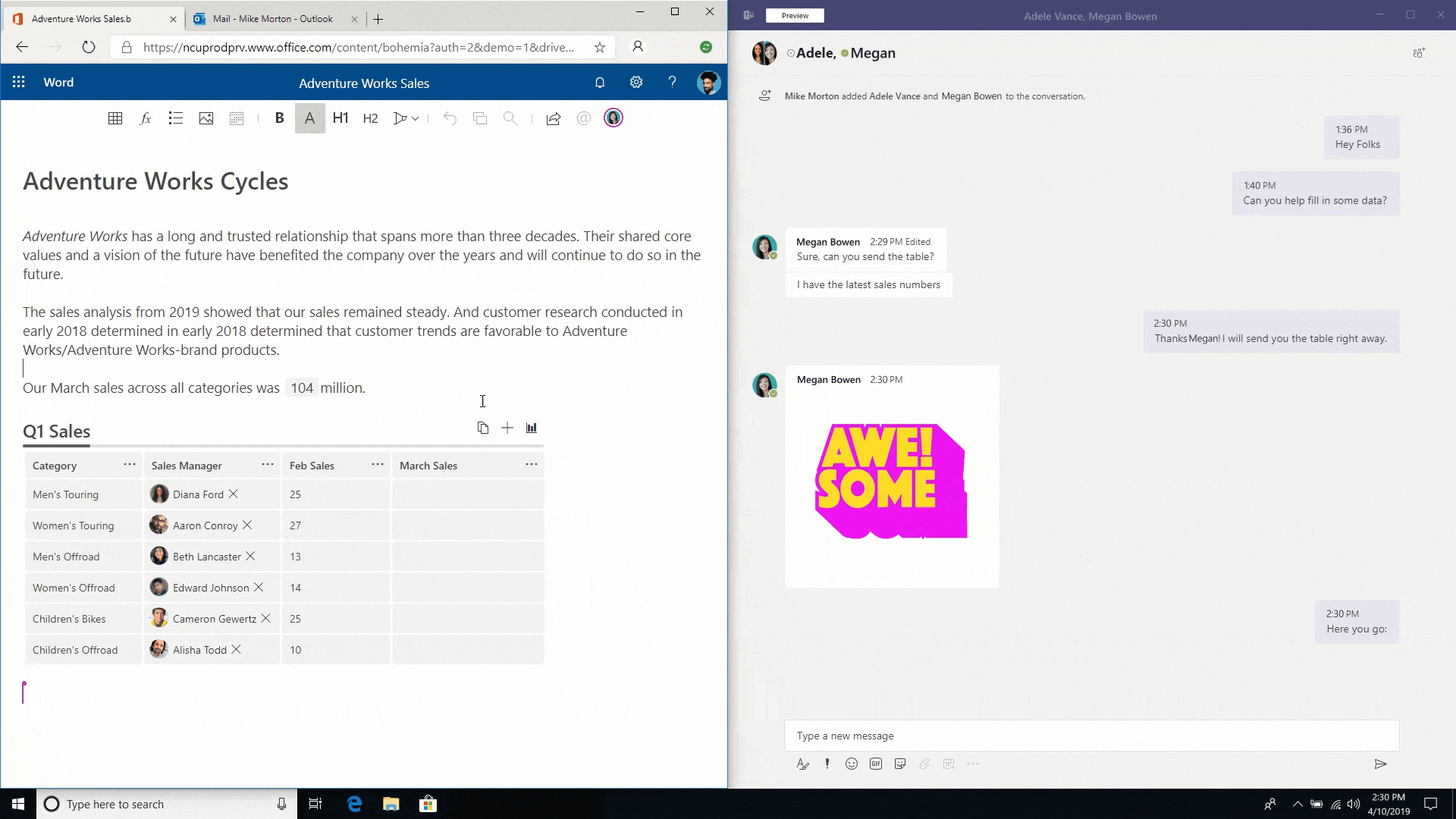Viewport: 1456px width, 819px height.
Task: Send the message with the arrow icon
Action: point(1380,764)
